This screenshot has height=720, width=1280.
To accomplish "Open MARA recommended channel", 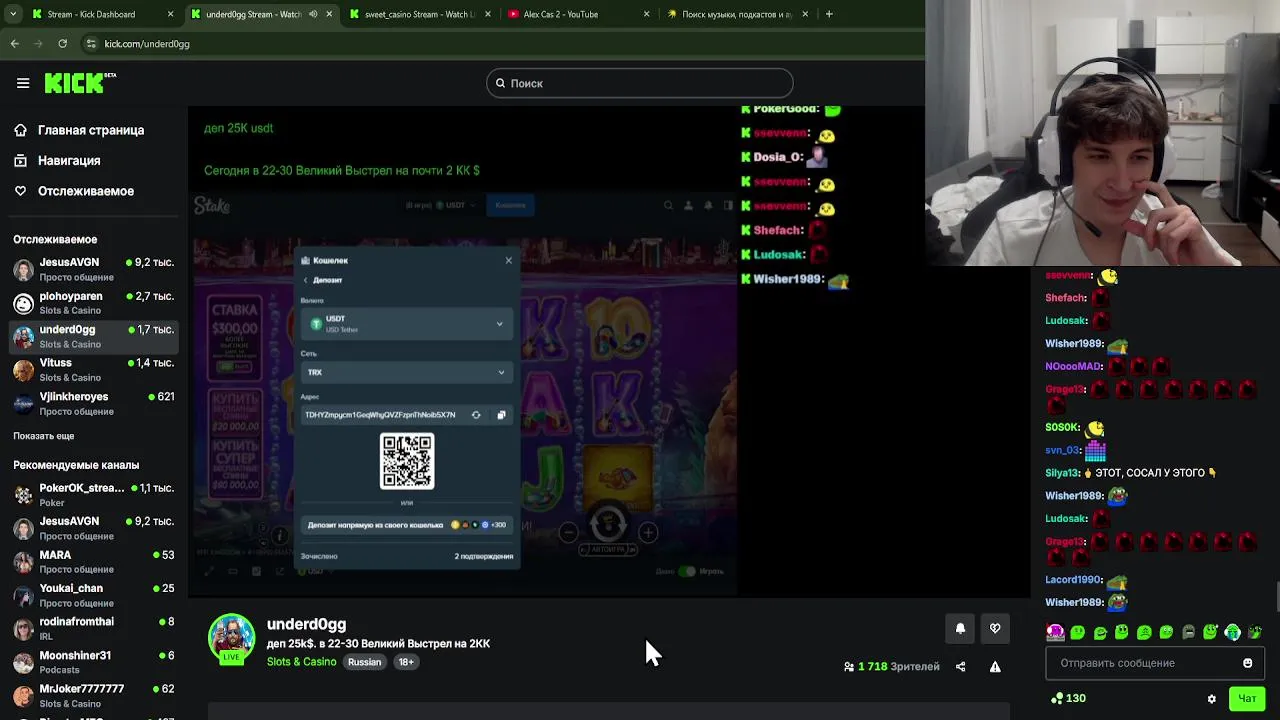I will 94,562.
